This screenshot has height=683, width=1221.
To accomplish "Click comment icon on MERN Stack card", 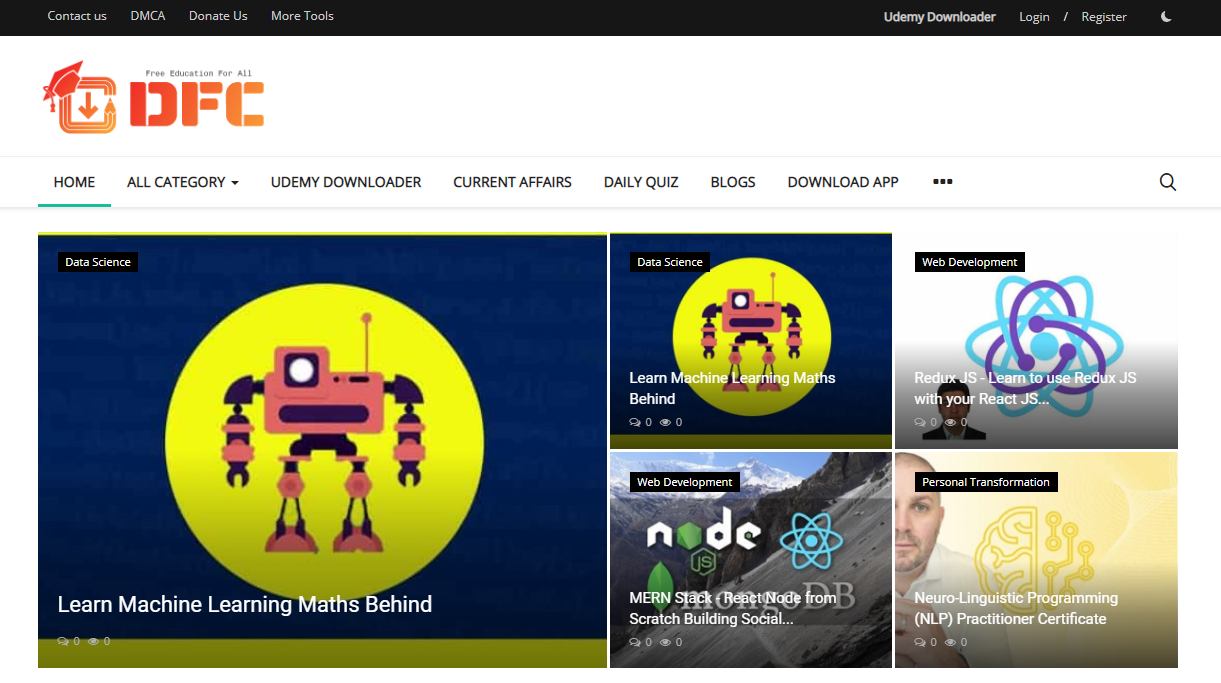I will 635,642.
